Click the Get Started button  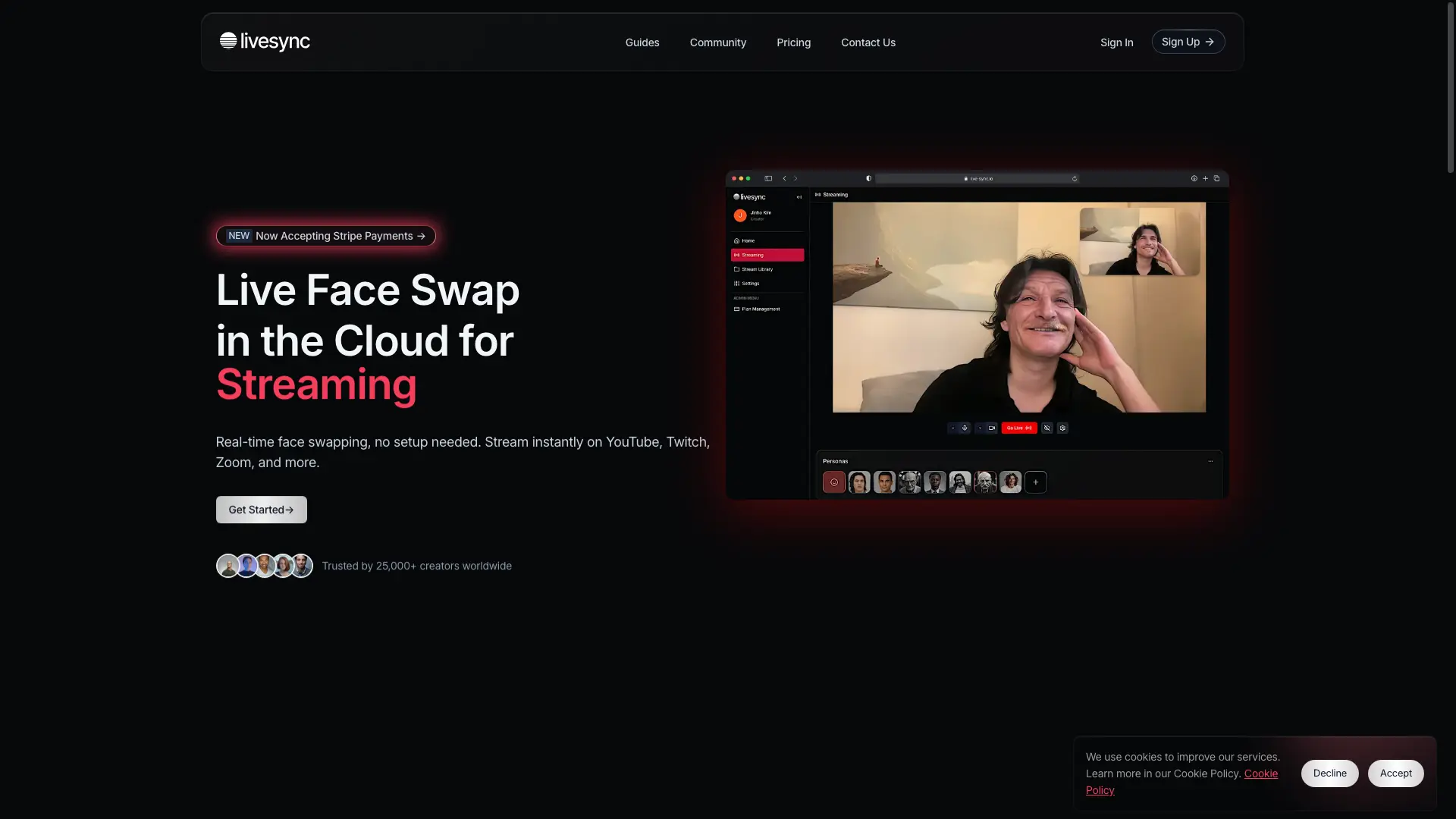(x=262, y=510)
